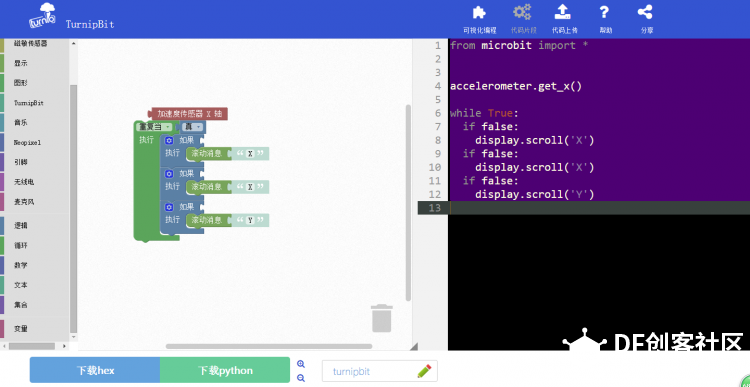Open the Neopixel block category
Viewport: 750px width, 387px height.
point(27,143)
